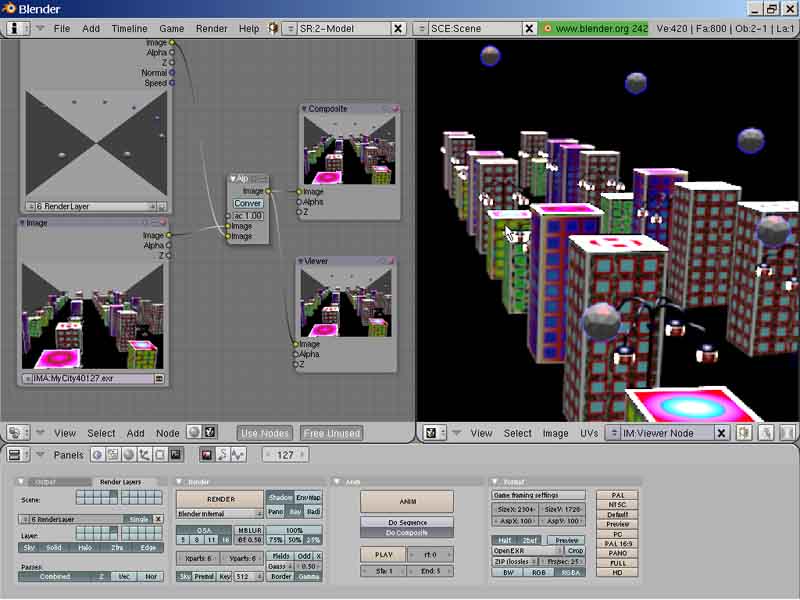The image size is (800, 600).
Task: Delete the SCE:Scene datablock with X
Action: point(529,29)
